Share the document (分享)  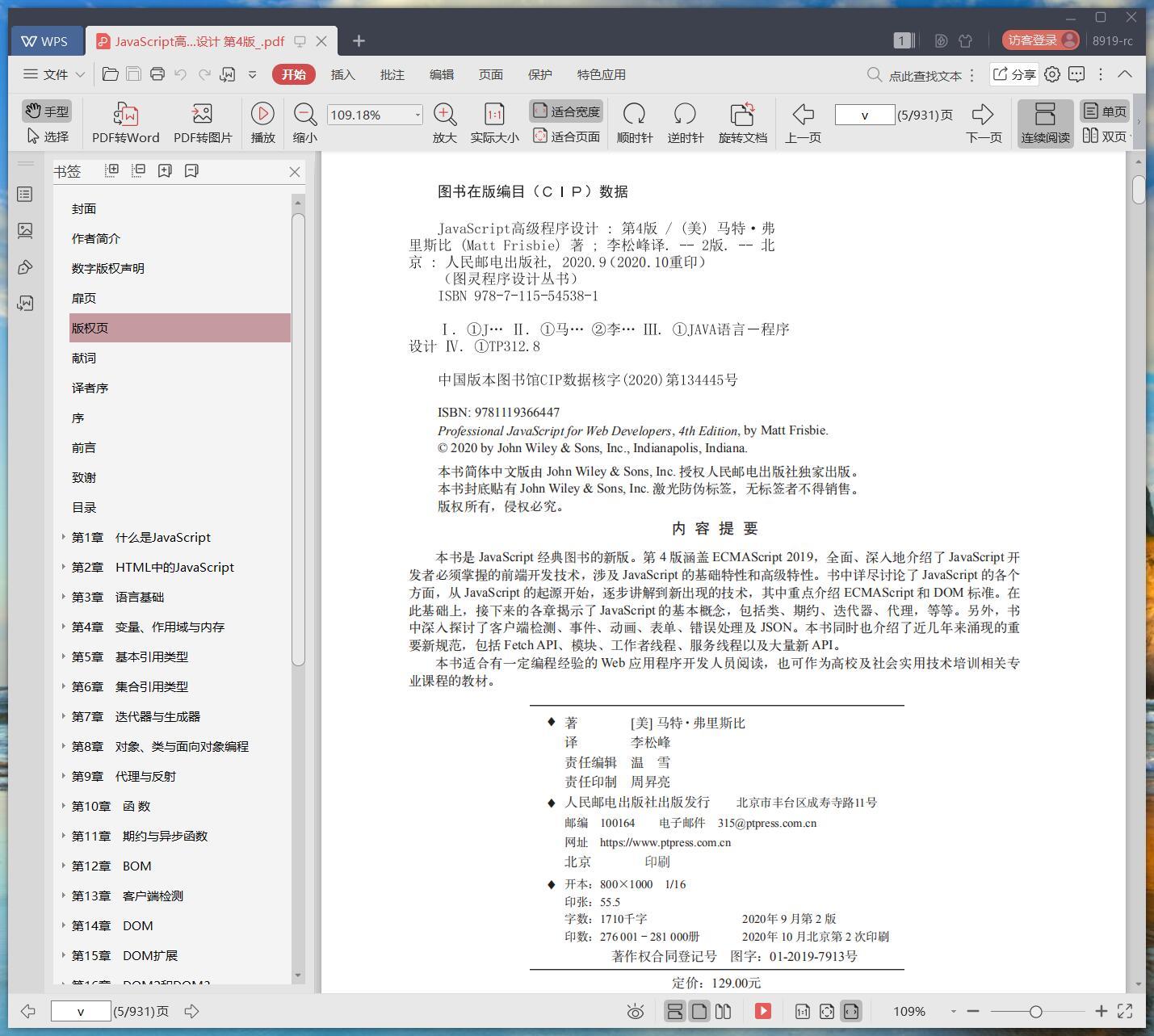tap(1014, 74)
